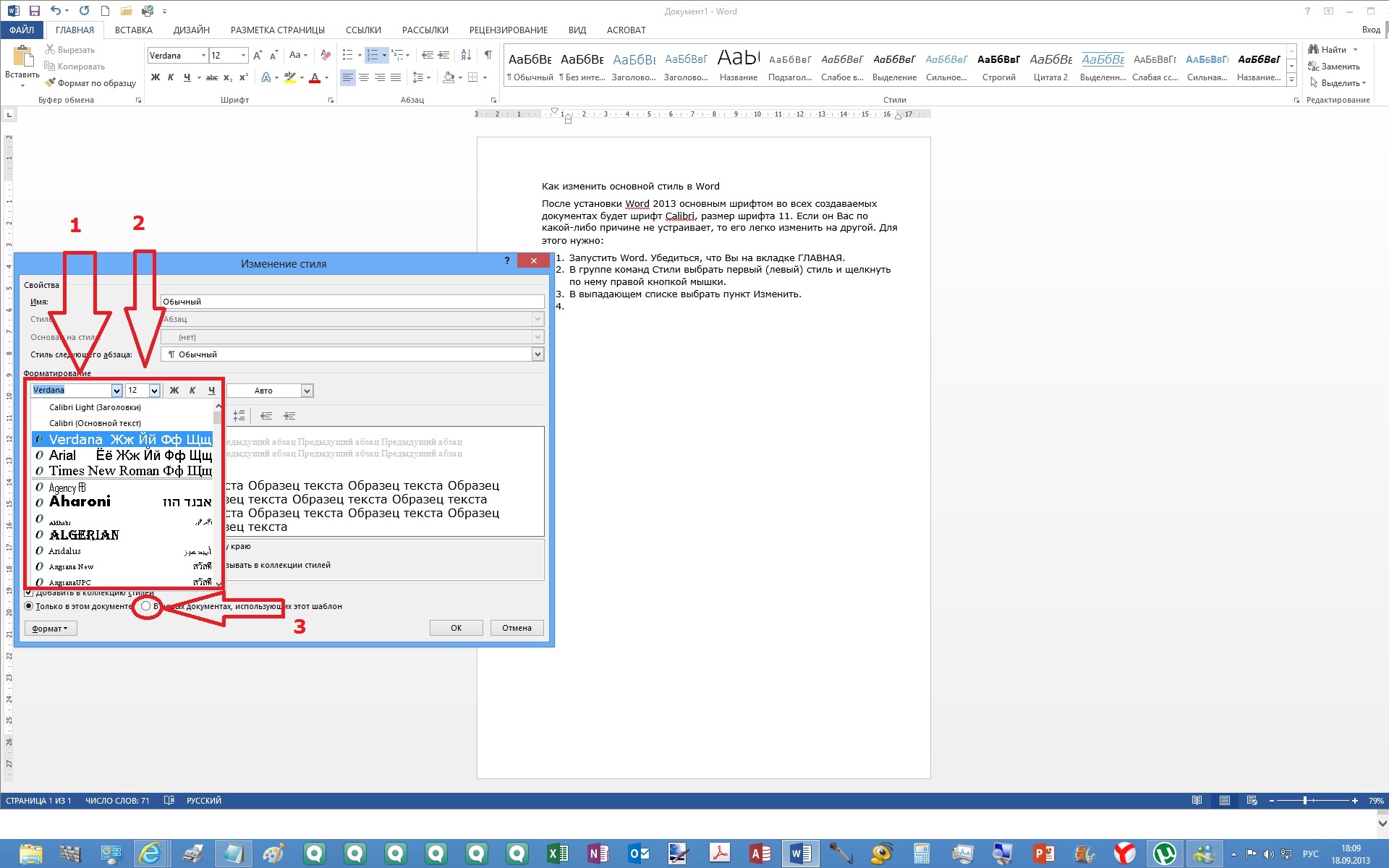Increase font size with the grow-font icon
The height and width of the screenshot is (868, 1389).
[x=258, y=55]
